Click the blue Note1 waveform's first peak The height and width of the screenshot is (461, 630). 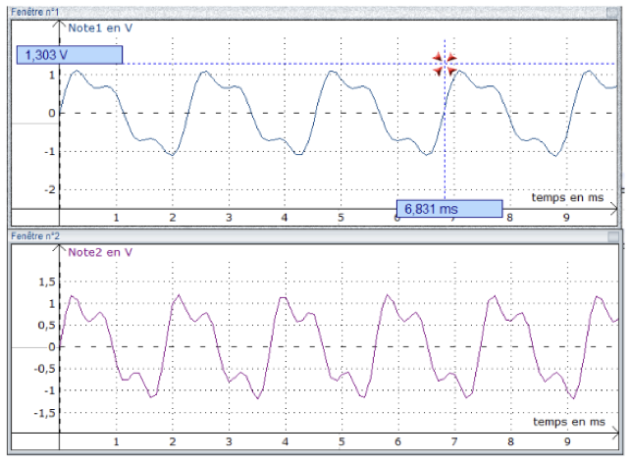76,72
